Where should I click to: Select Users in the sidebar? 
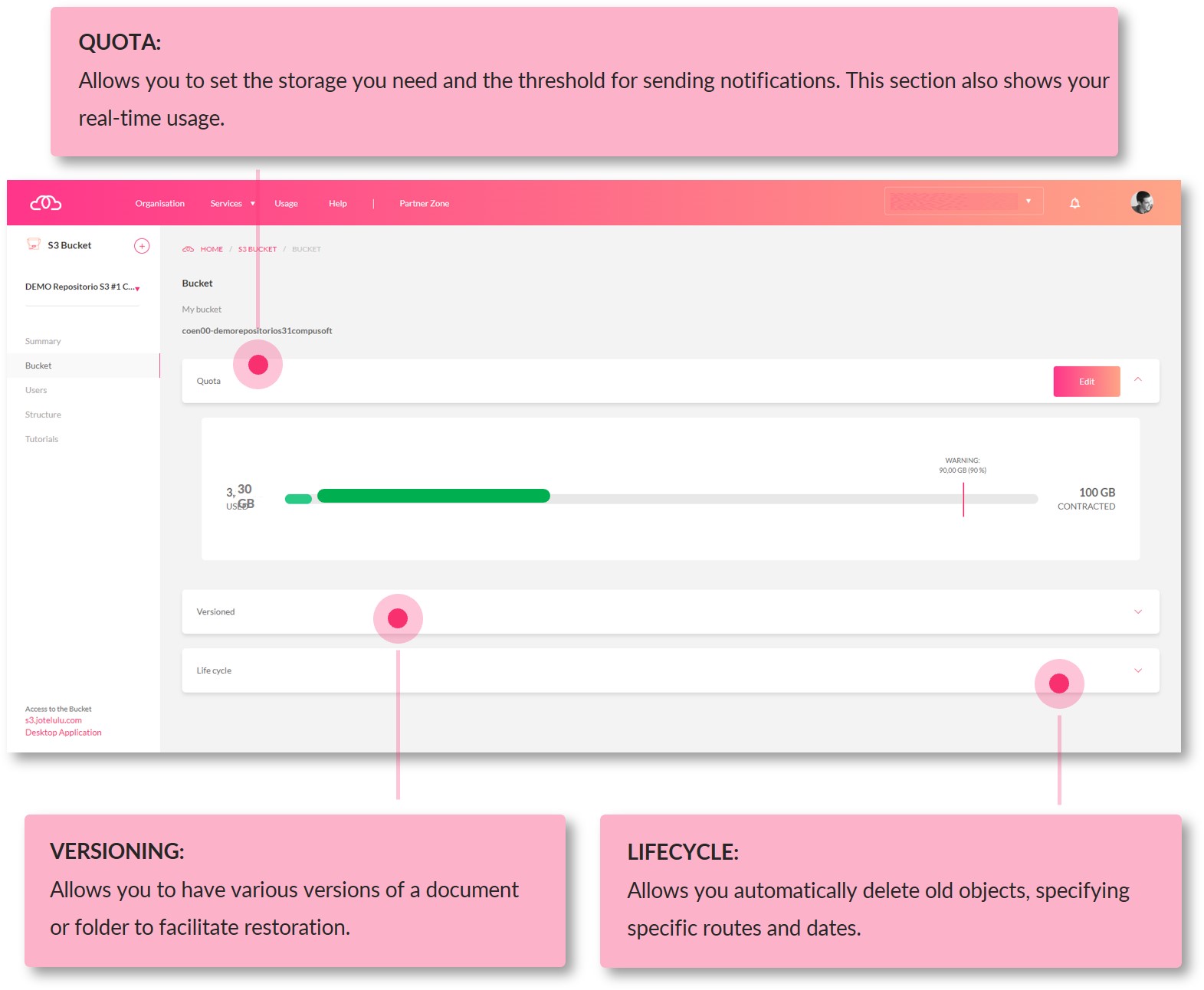coord(36,391)
